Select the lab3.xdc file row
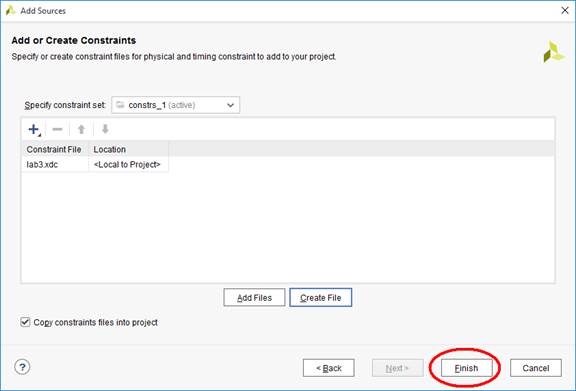Screen dimensions: 576x391 pos(95,165)
